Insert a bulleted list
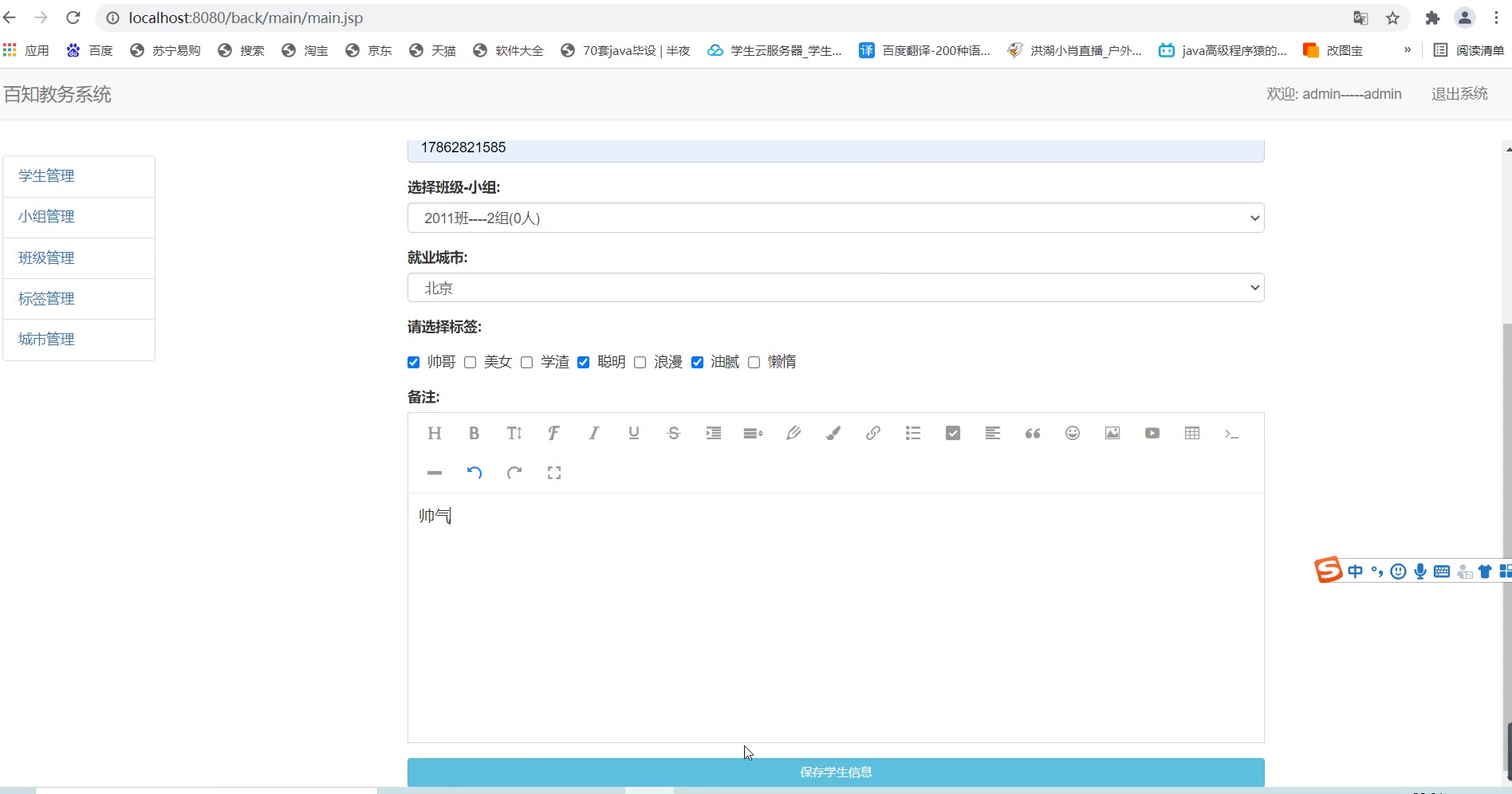The image size is (1512, 794). click(913, 433)
